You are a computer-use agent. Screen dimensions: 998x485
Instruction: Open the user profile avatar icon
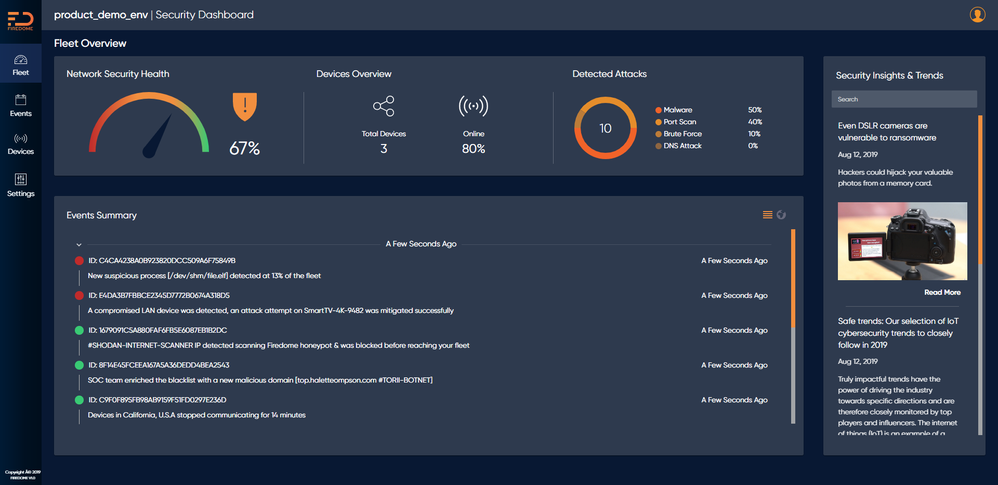pos(977,15)
